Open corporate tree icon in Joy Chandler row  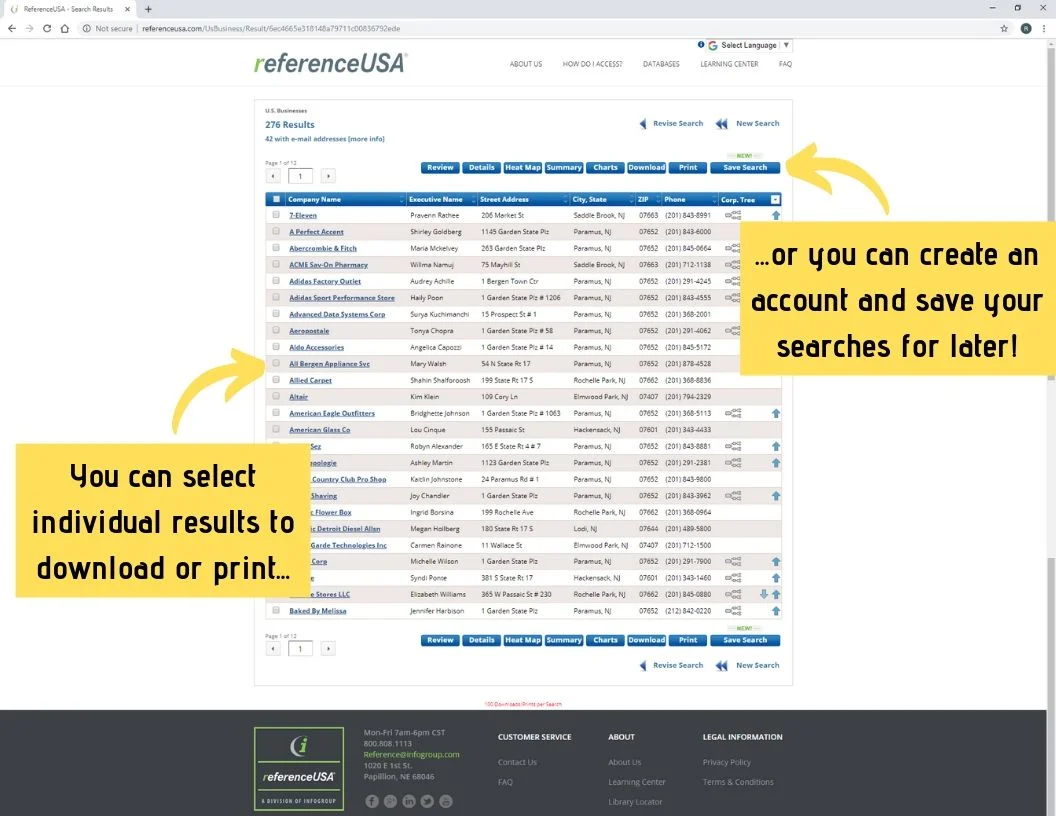[733, 496]
